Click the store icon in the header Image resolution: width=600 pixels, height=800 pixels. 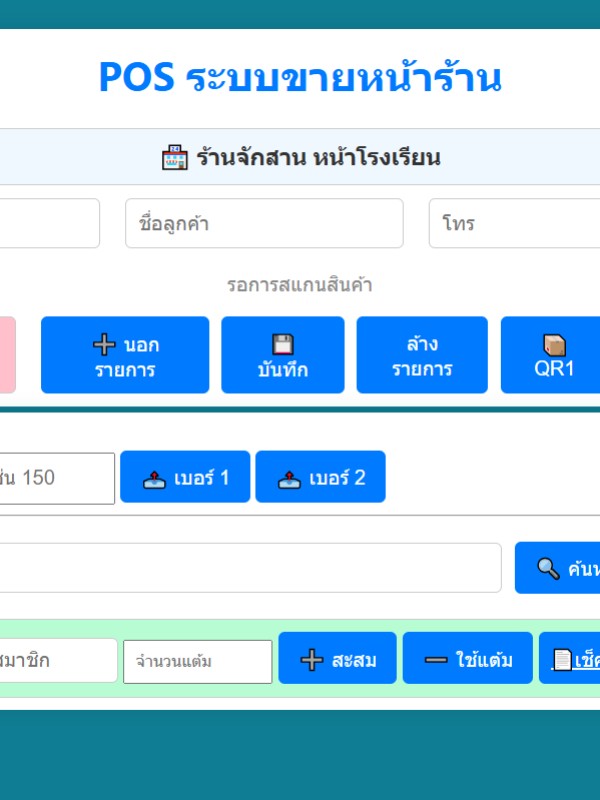pos(174,158)
